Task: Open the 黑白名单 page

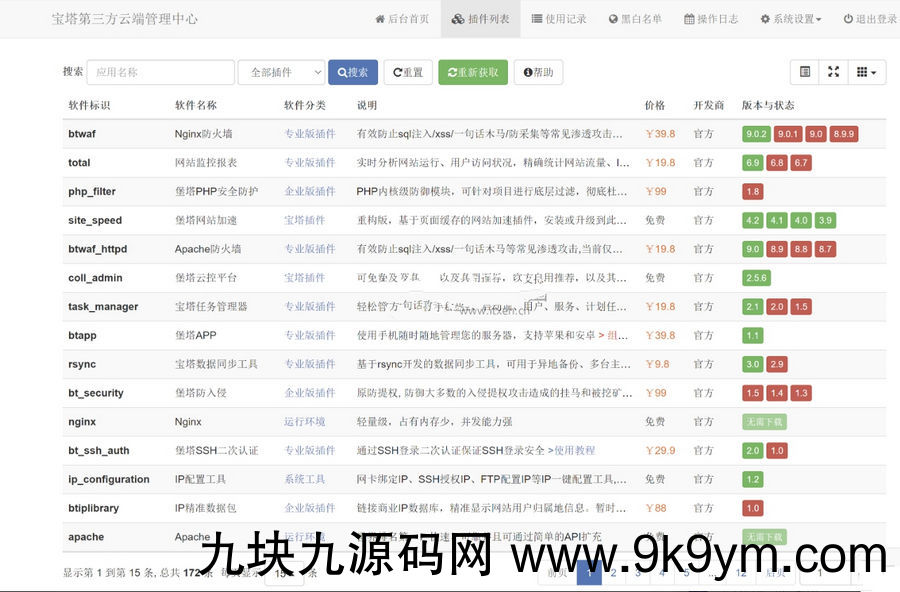Action: point(635,19)
